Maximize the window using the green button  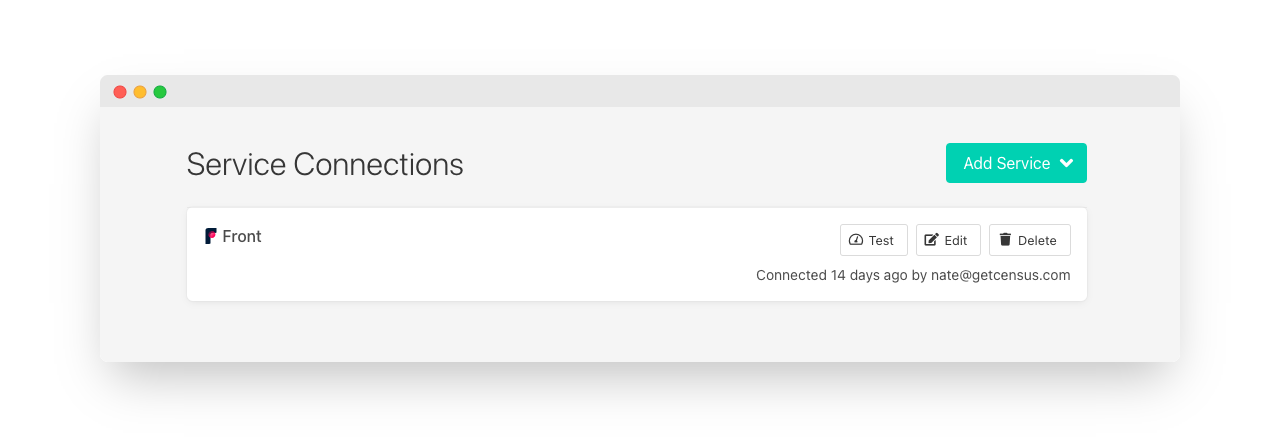coord(160,92)
